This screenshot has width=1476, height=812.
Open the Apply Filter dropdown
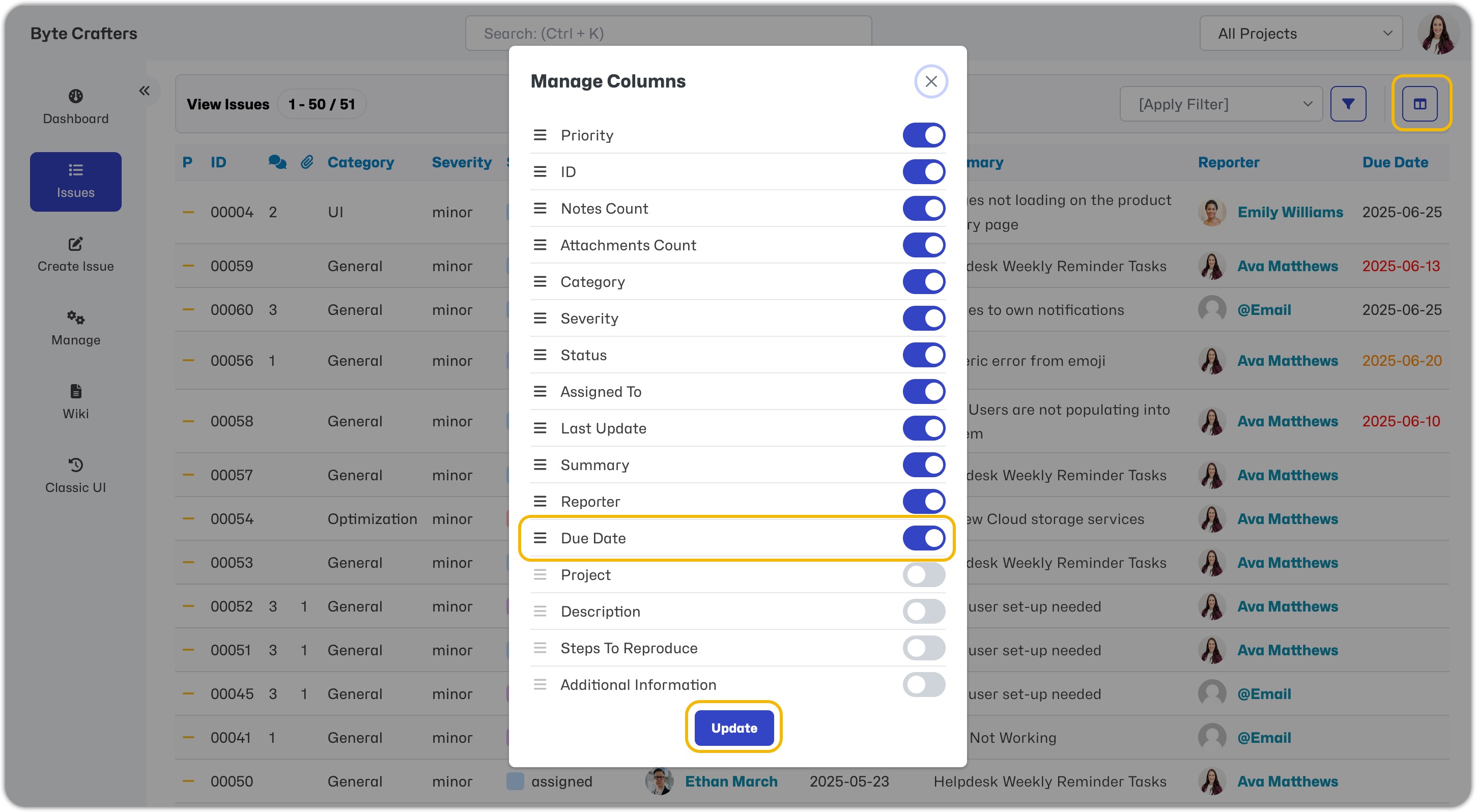click(x=1220, y=104)
